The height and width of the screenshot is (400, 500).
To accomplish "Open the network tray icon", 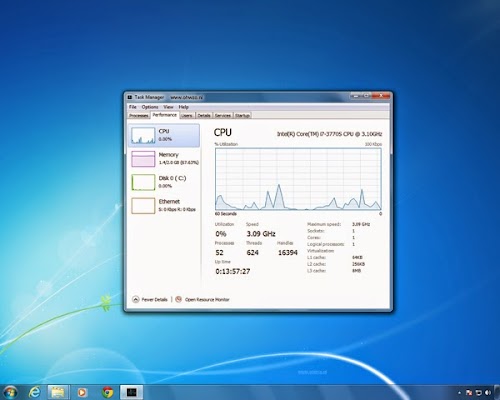I will (x=478, y=393).
